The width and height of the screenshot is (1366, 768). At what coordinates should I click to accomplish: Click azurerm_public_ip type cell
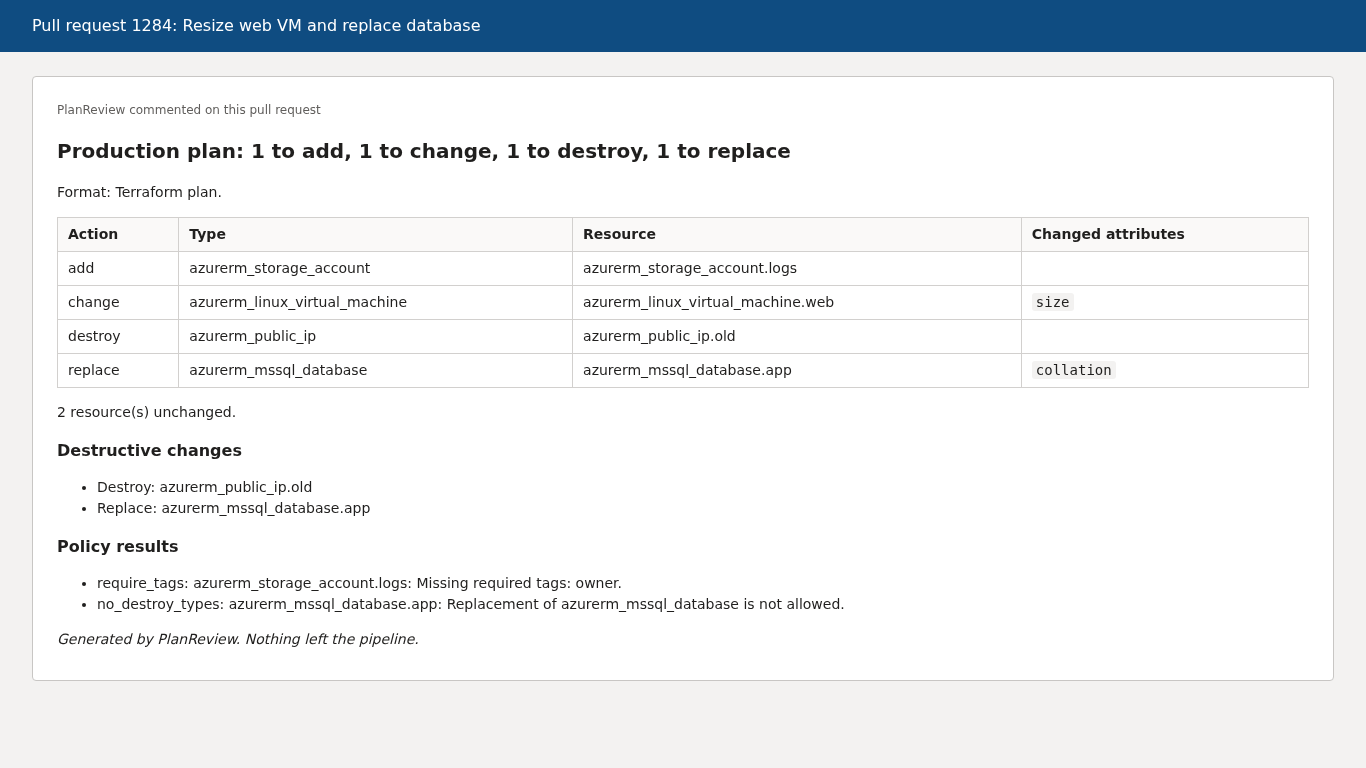[x=376, y=336]
